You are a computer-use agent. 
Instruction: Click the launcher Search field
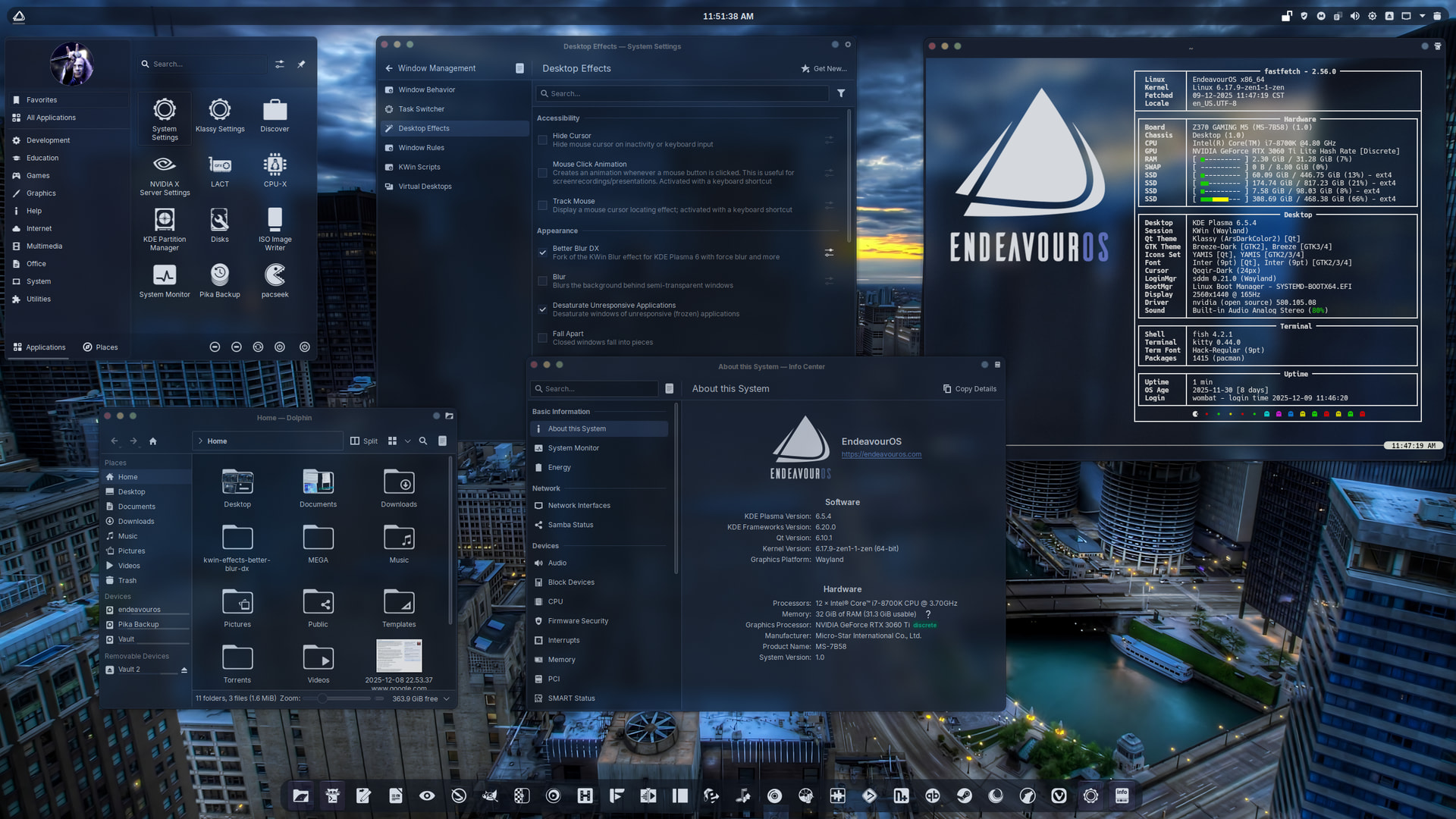[x=202, y=64]
